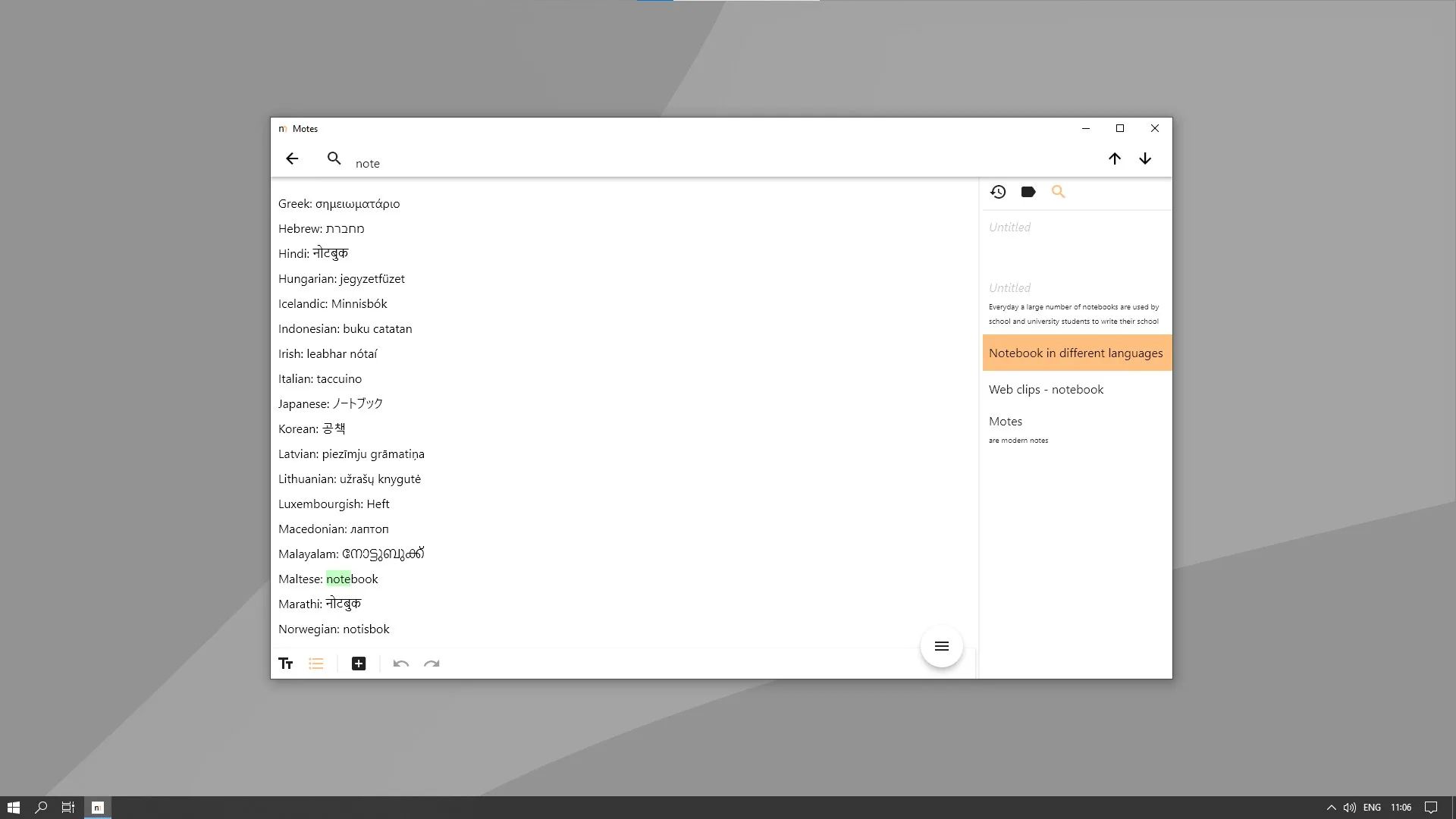Click the search magnifier icon in header
This screenshot has height=819, width=1456.
(x=334, y=158)
